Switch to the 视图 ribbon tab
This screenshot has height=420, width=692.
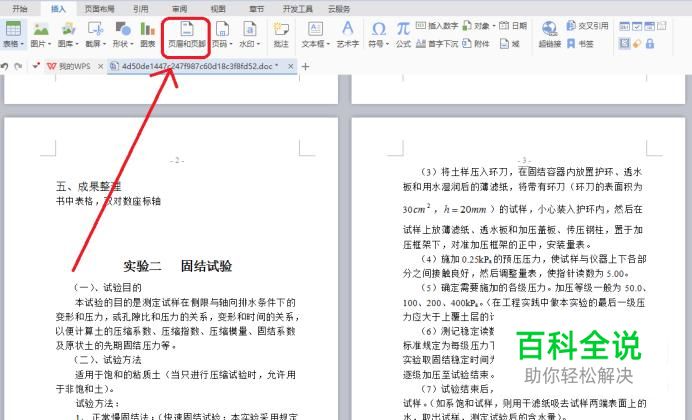click(218, 8)
